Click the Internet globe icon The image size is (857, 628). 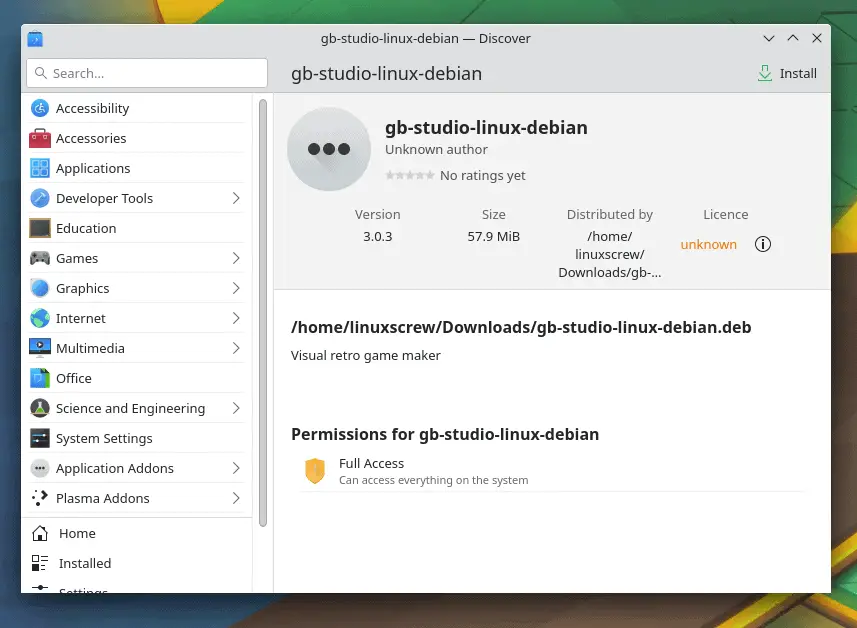coord(40,318)
